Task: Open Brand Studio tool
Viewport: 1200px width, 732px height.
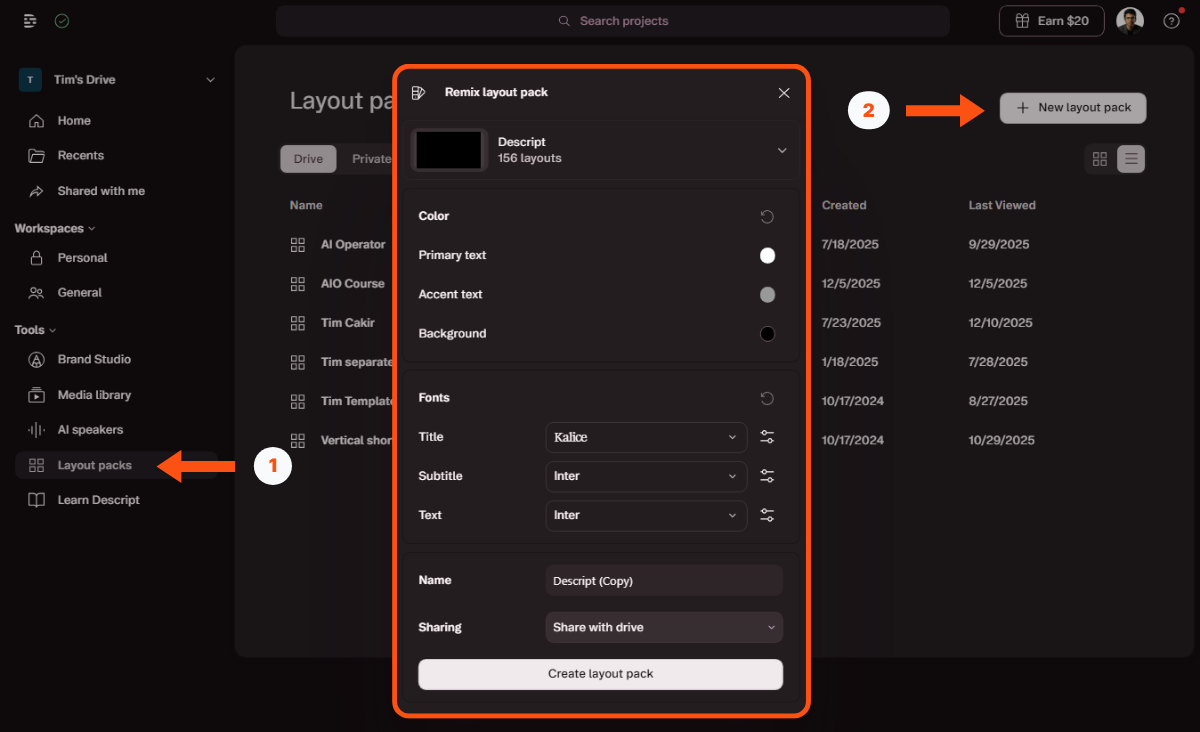Action: 94,360
